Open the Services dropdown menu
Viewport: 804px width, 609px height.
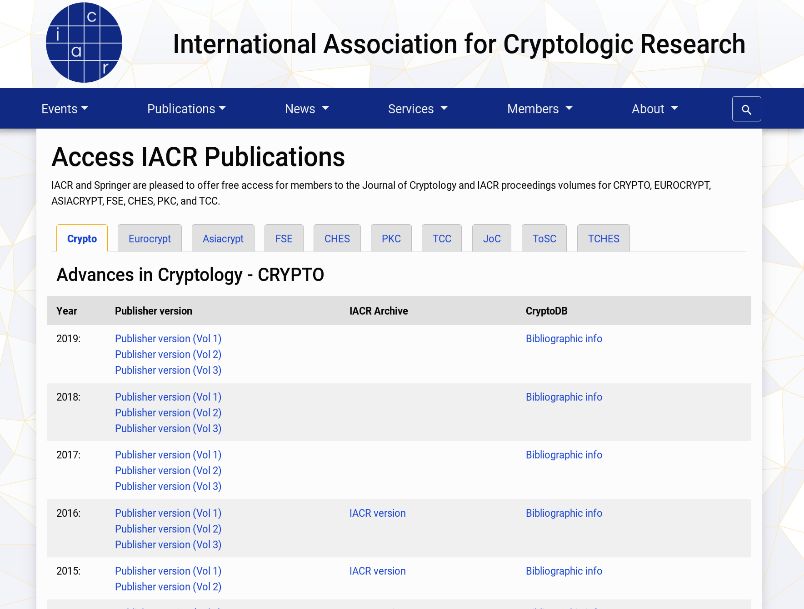(x=417, y=109)
